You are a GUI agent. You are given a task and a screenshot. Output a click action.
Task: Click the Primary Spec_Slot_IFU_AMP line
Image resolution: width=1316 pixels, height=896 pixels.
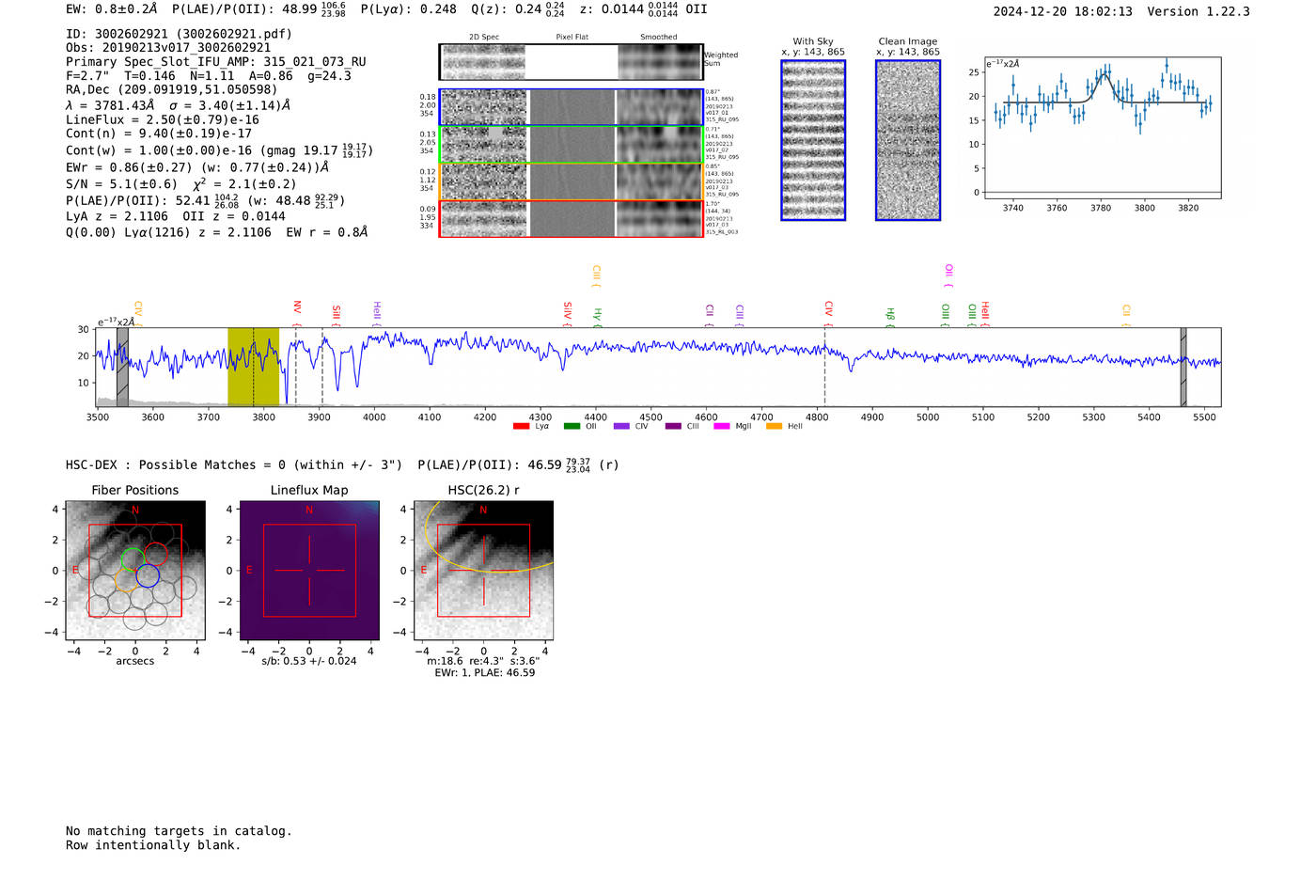pos(216,62)
